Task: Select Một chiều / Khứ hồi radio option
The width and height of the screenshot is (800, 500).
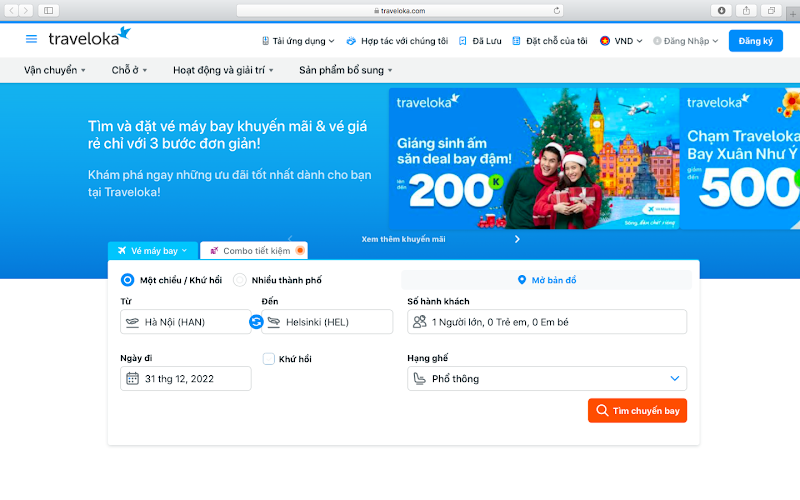Action: point(128,280)
